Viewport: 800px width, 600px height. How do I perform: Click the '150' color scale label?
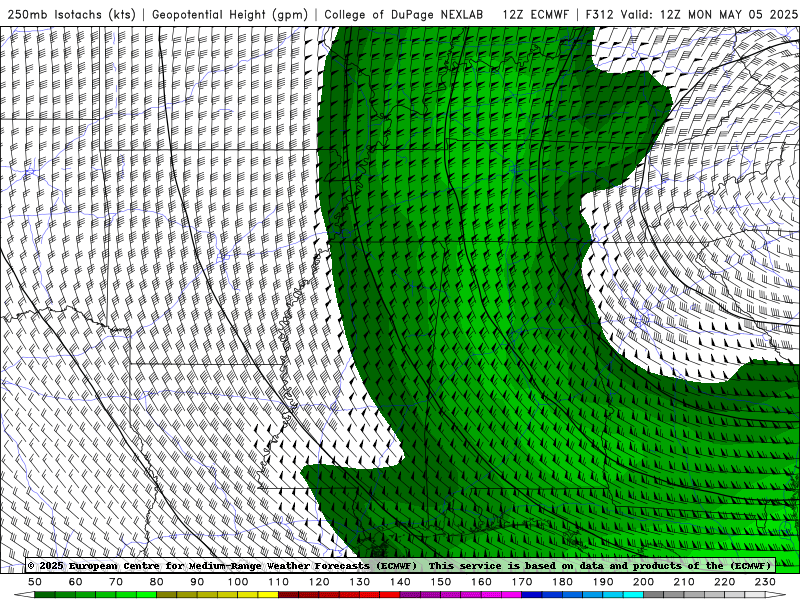pos(440,582)
